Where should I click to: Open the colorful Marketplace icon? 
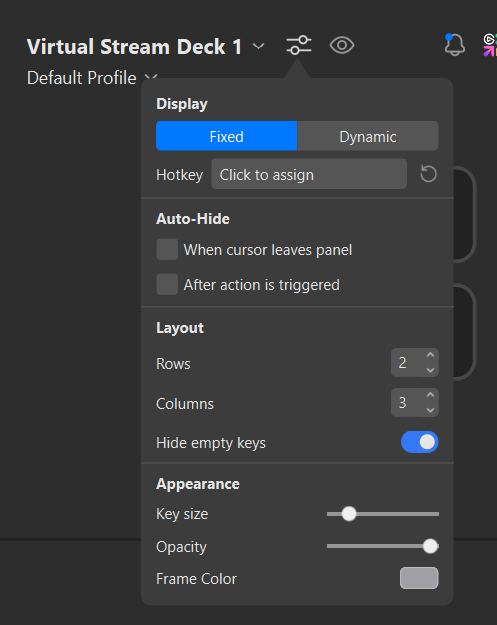490,45
